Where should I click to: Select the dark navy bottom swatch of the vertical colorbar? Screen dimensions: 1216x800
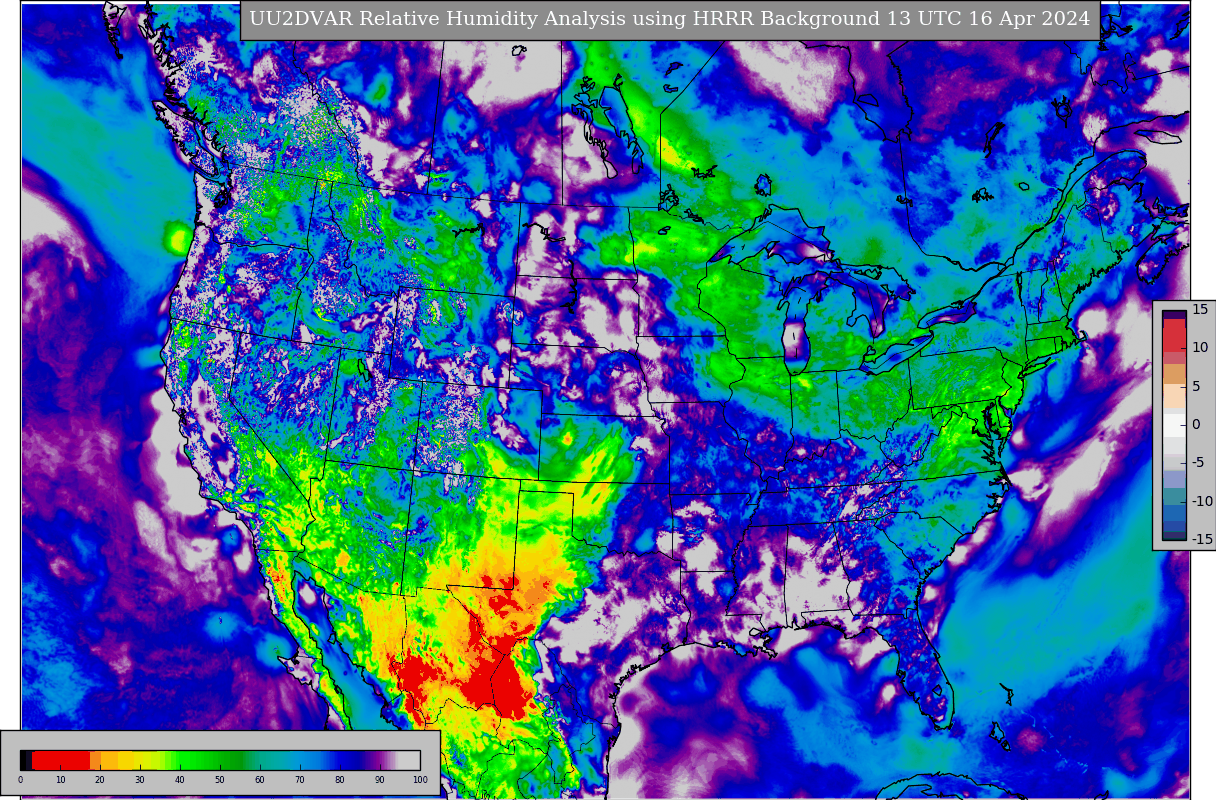coord(1174,535)
